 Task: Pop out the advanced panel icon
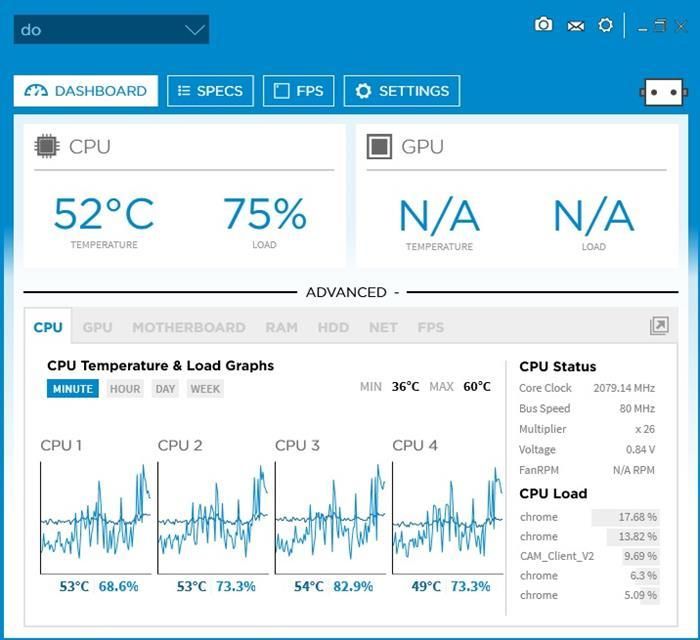659,326
